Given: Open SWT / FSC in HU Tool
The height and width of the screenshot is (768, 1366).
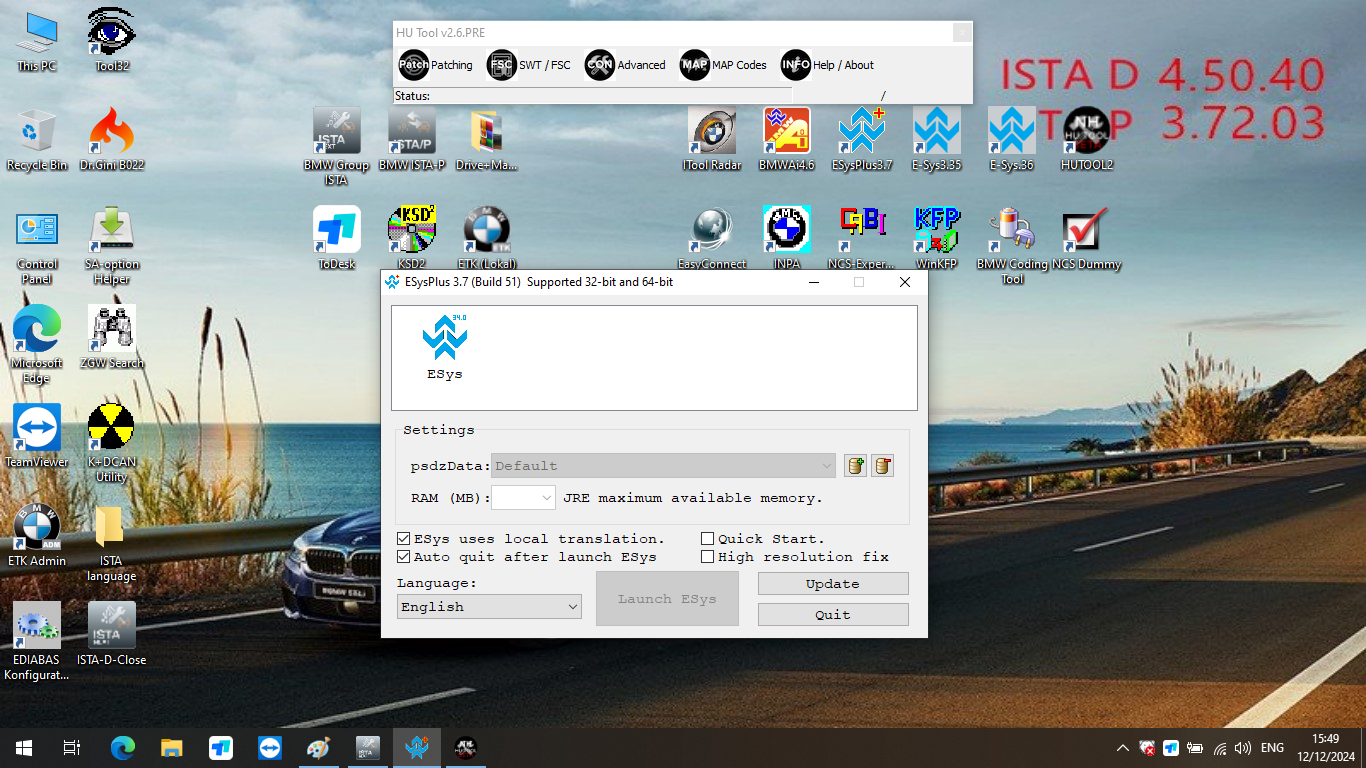Looking at the screenshot, I should [529, 65].
